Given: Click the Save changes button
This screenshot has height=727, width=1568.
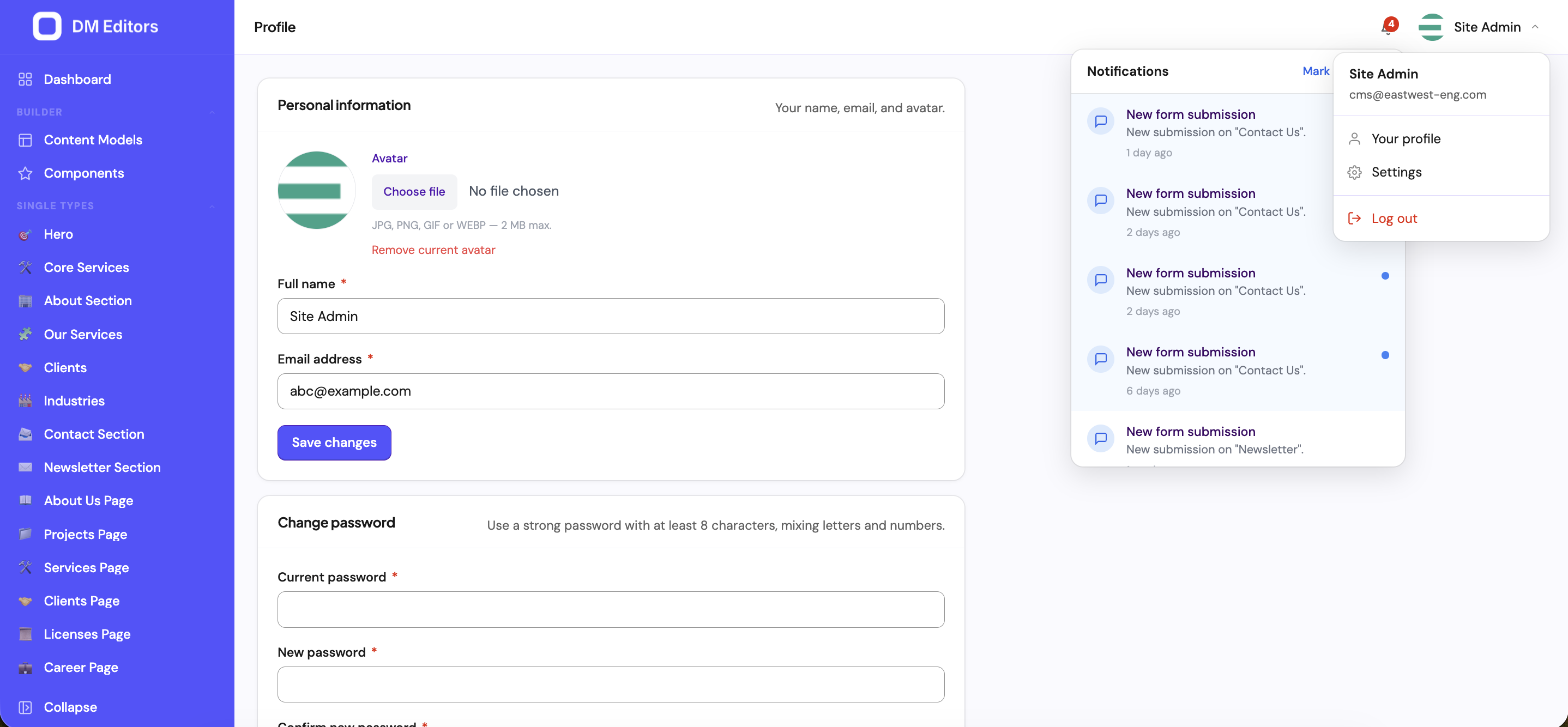Looking at the screenshot, I should click(334, 443).
